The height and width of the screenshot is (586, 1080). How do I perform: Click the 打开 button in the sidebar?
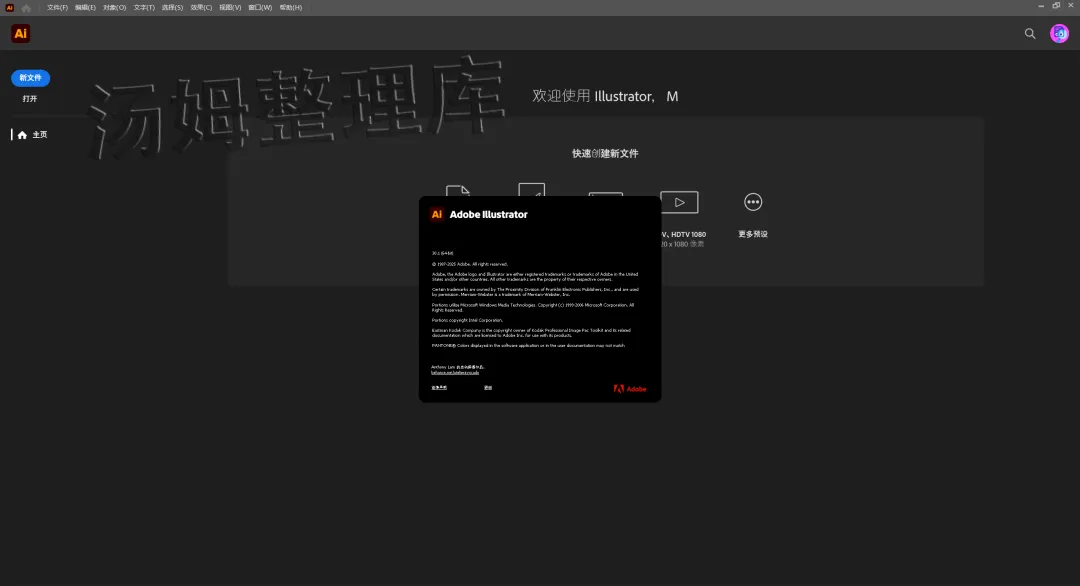point(30,98)
